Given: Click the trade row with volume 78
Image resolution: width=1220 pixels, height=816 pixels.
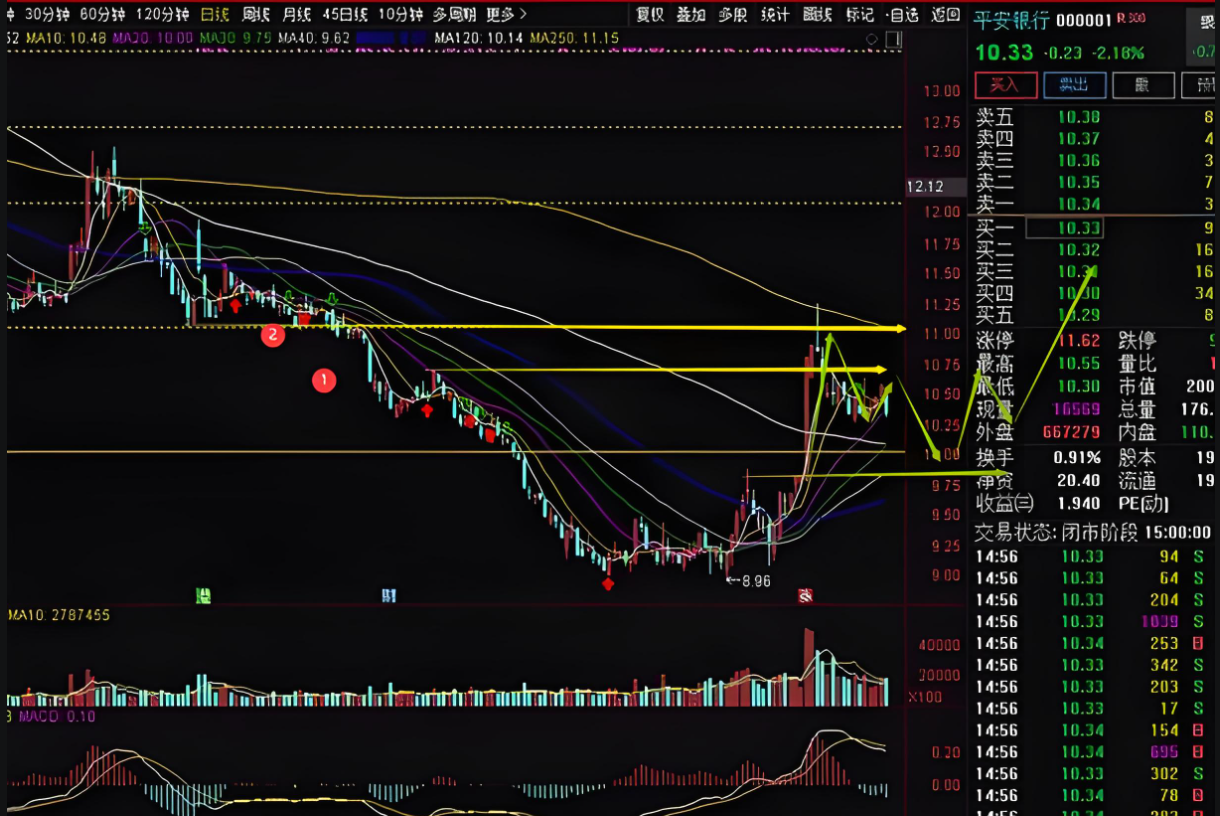Looking at the screenshot, I should [1094, 795].
